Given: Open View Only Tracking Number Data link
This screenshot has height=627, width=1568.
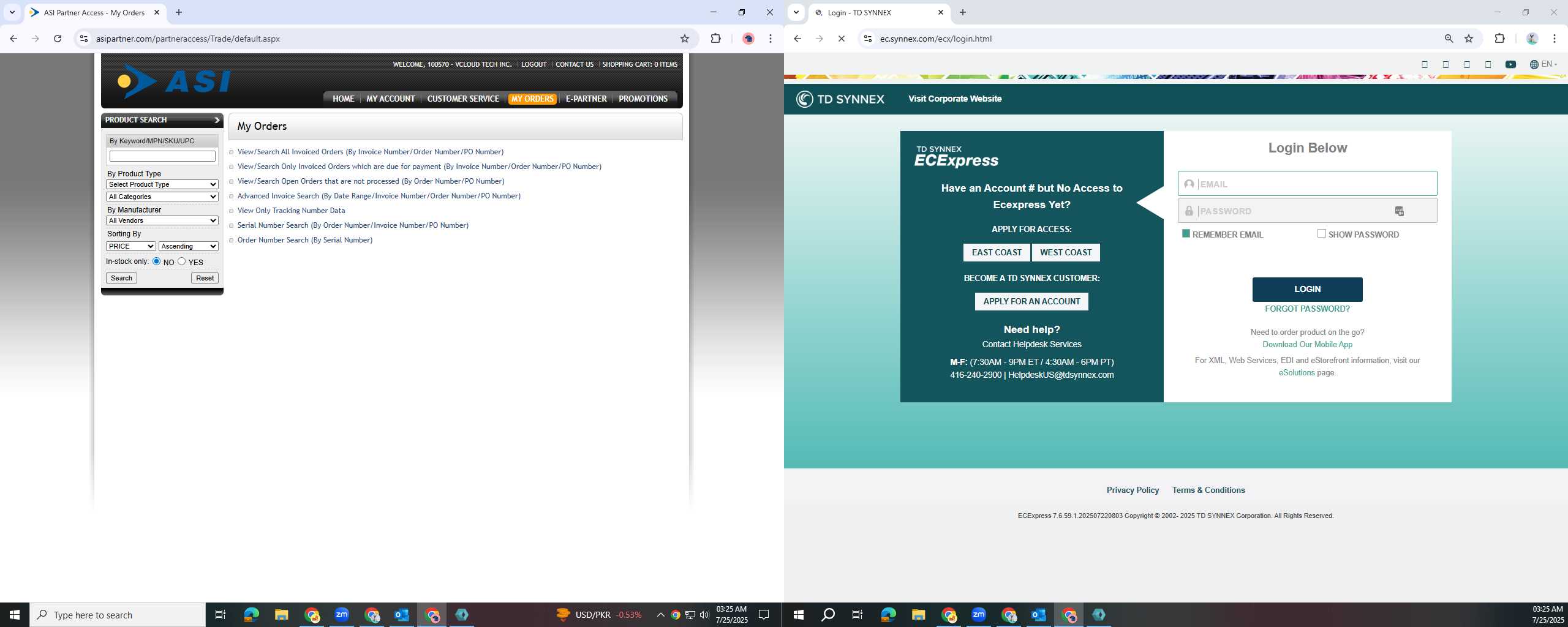Looking at the screenshot, I should click(291, 211).
